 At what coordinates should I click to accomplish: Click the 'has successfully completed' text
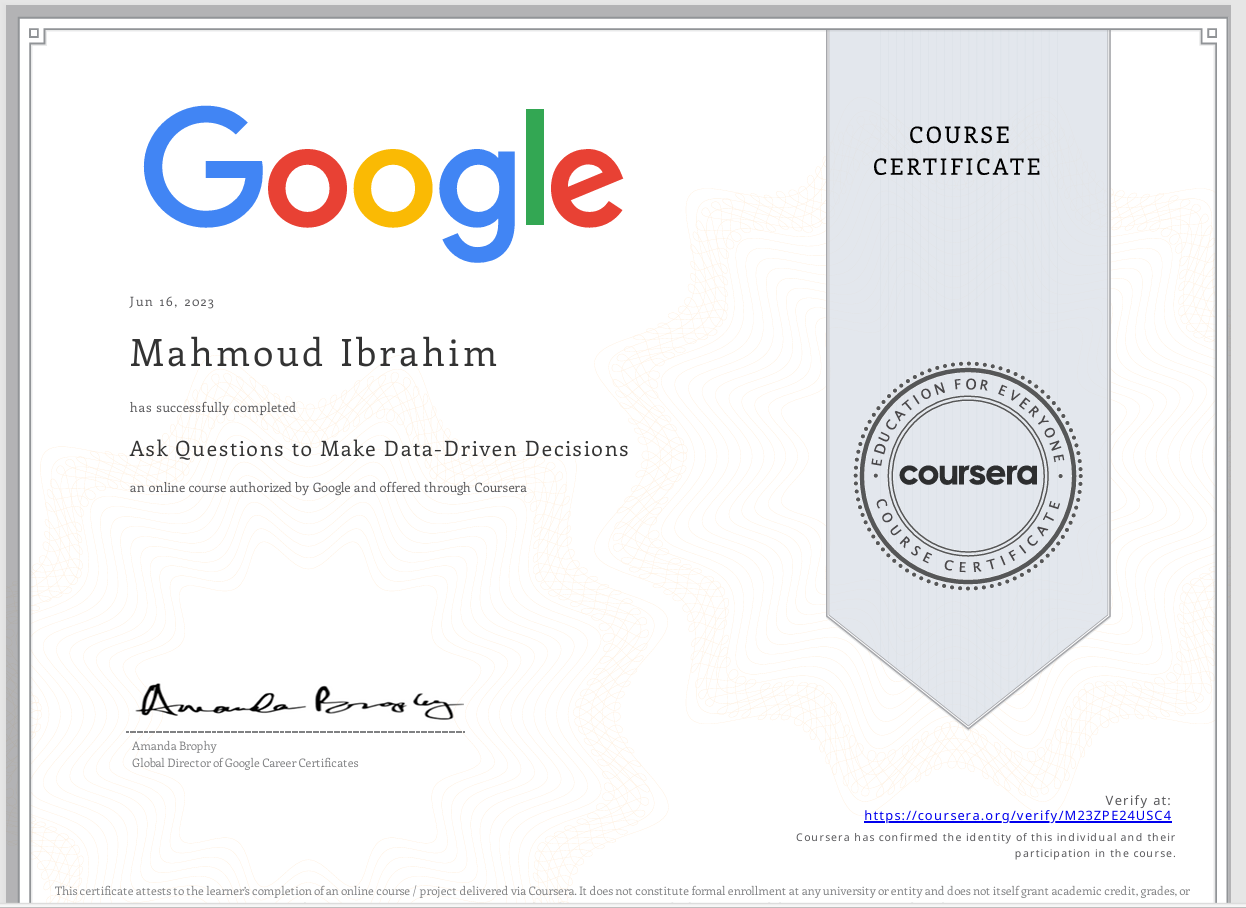(213, 408)
